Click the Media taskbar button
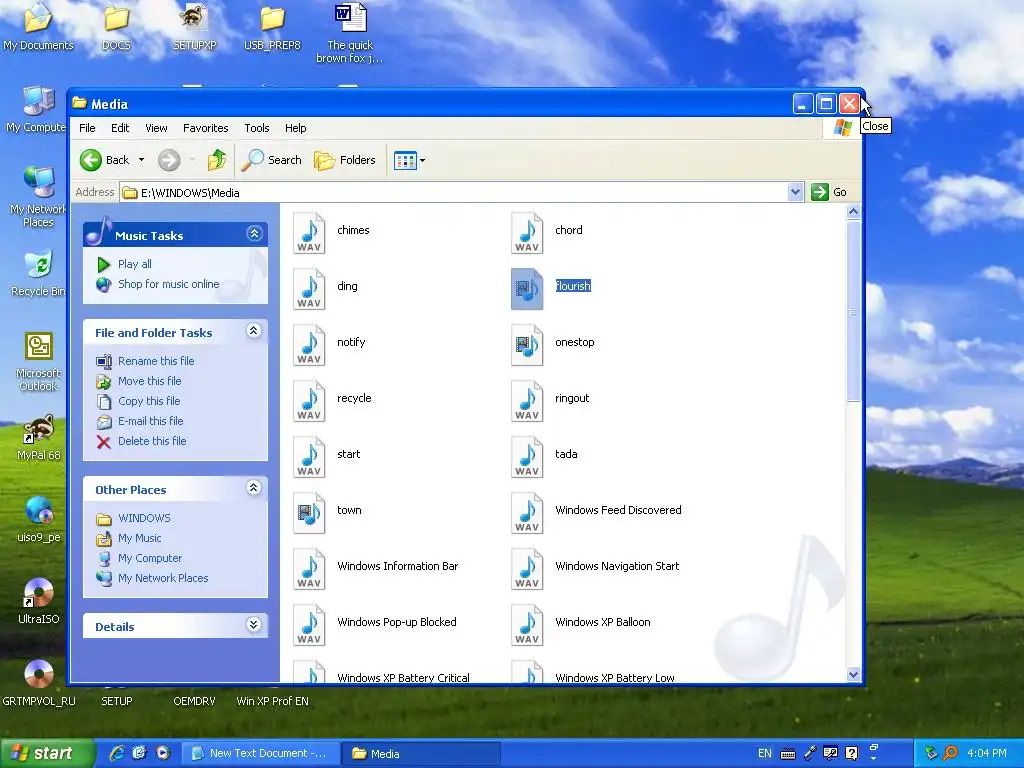The width and height of the screenshot is (1024, 768). (x=421, y=753)
